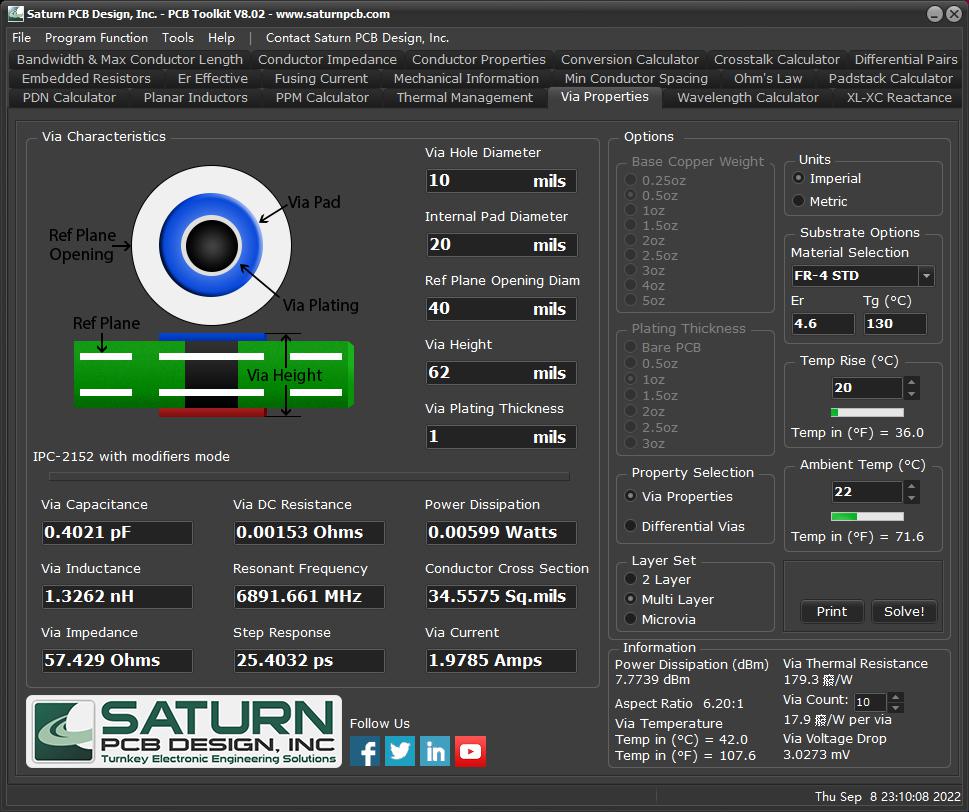Open the File menu
The image size is (969, 812).
coord(22,38)
